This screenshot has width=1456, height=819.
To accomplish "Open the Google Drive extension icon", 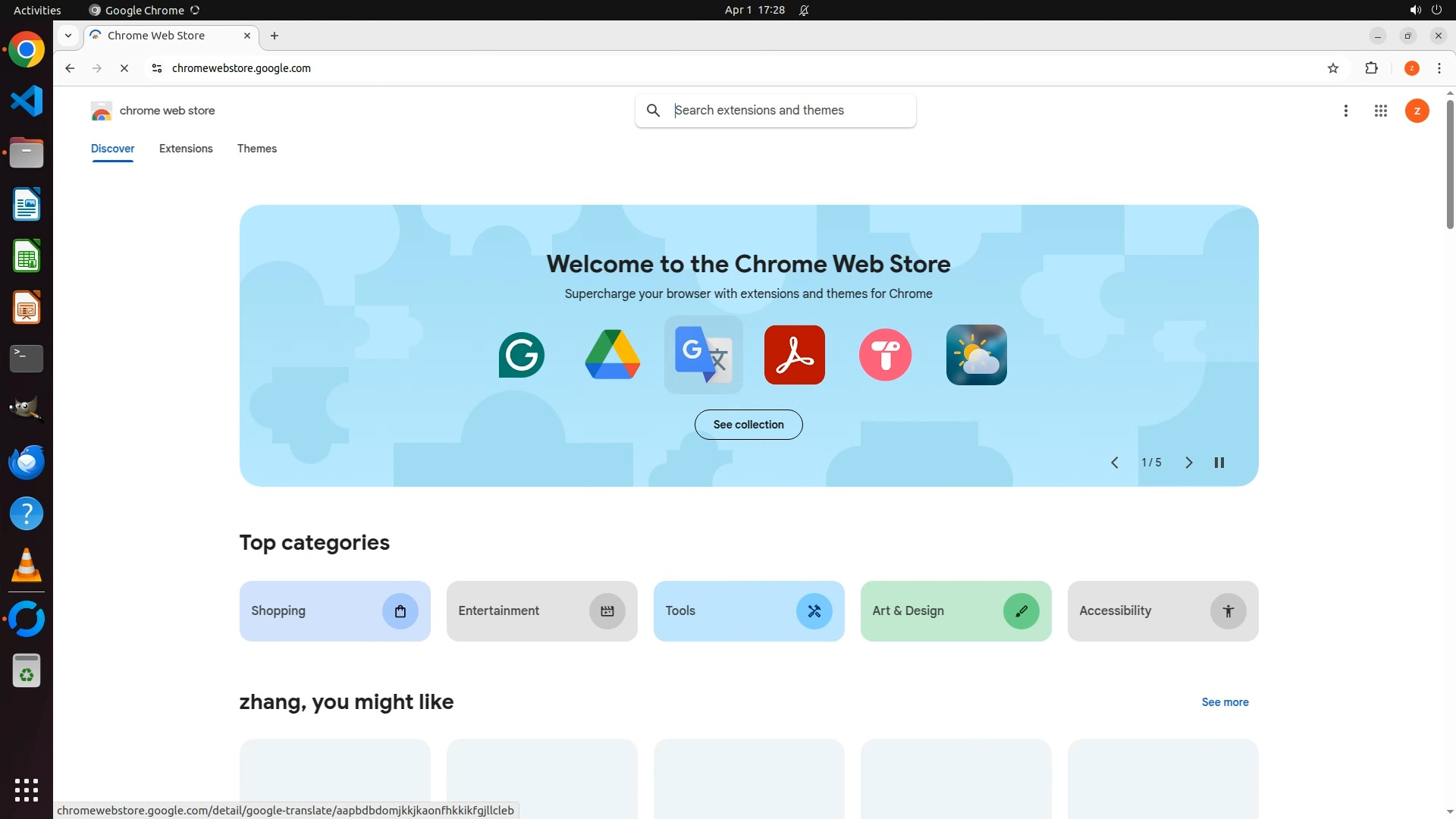I will pos(613,355).
